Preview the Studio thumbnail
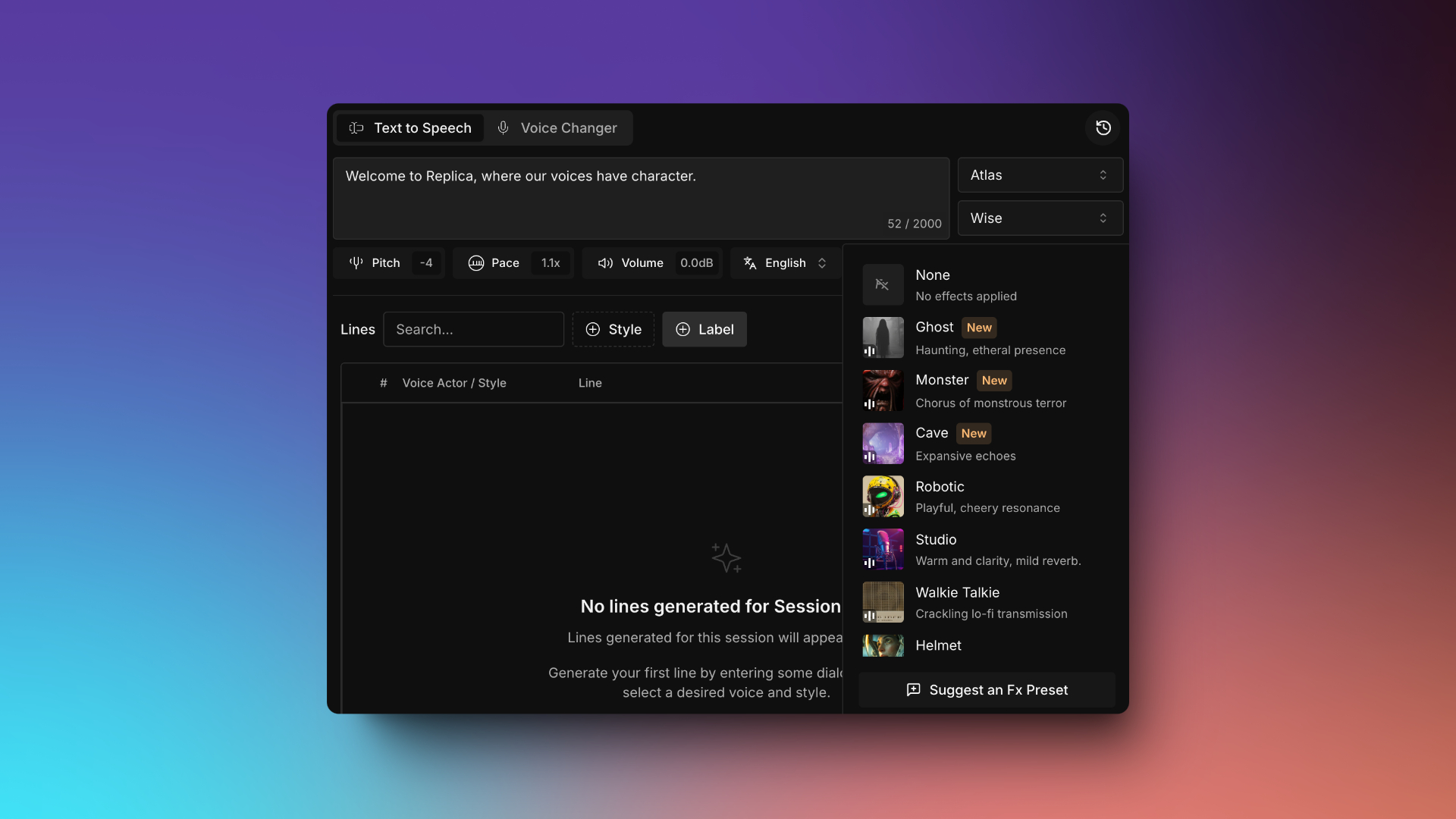Screen dimensions: 1456x819 [x=883, y=550]
